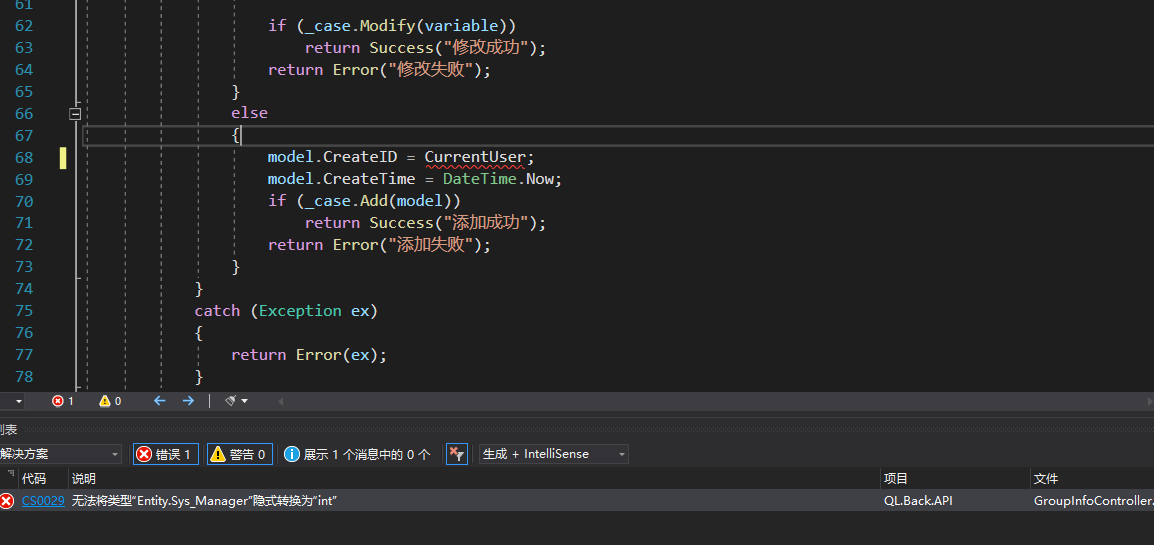Toggle the 展示 1 个消息中的 0 个 messages filter
The height and width of the screenshot is (545, 1154).
point(358,454)
